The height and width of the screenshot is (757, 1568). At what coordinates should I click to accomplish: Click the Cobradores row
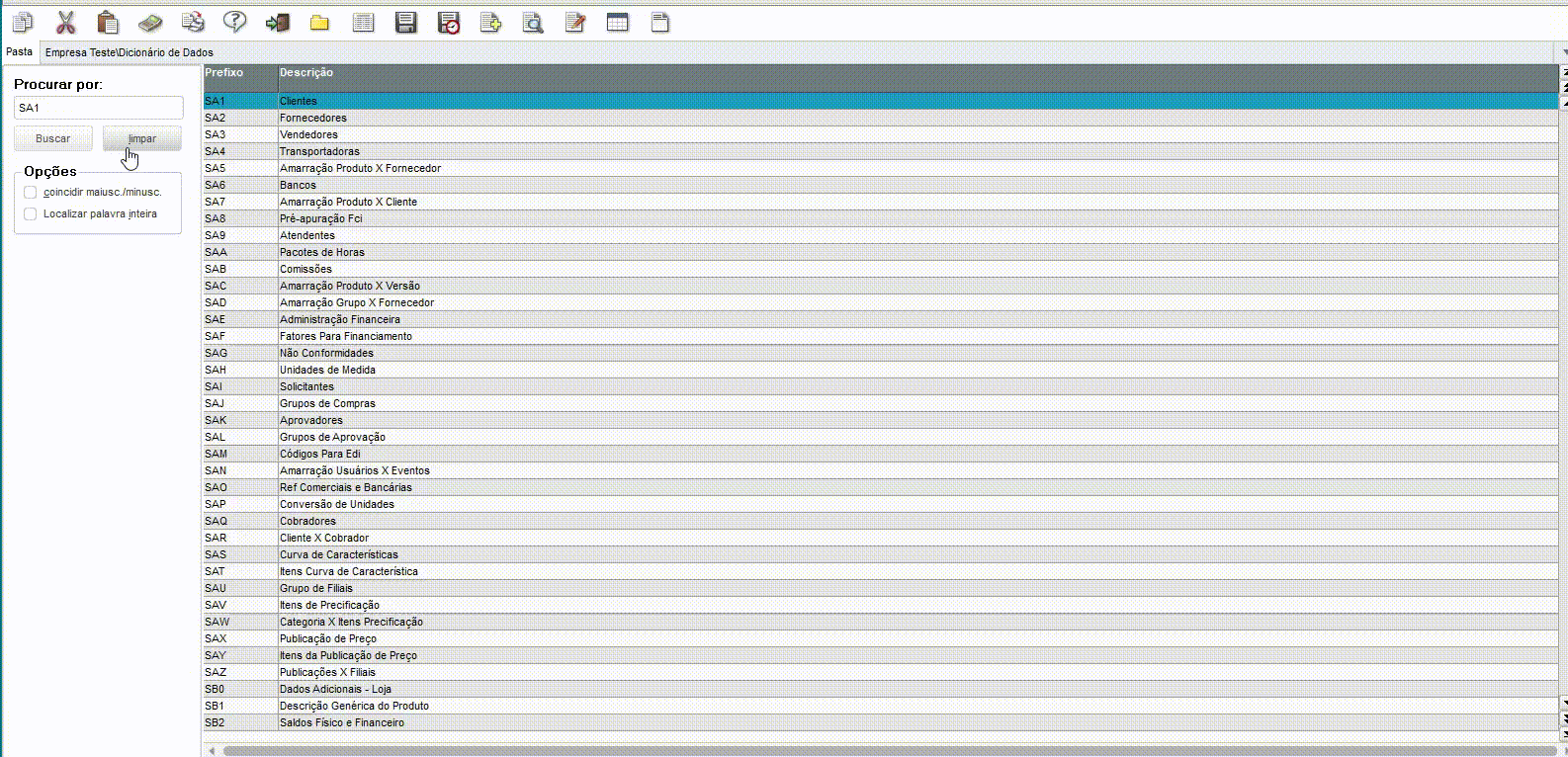click(881, 521)
